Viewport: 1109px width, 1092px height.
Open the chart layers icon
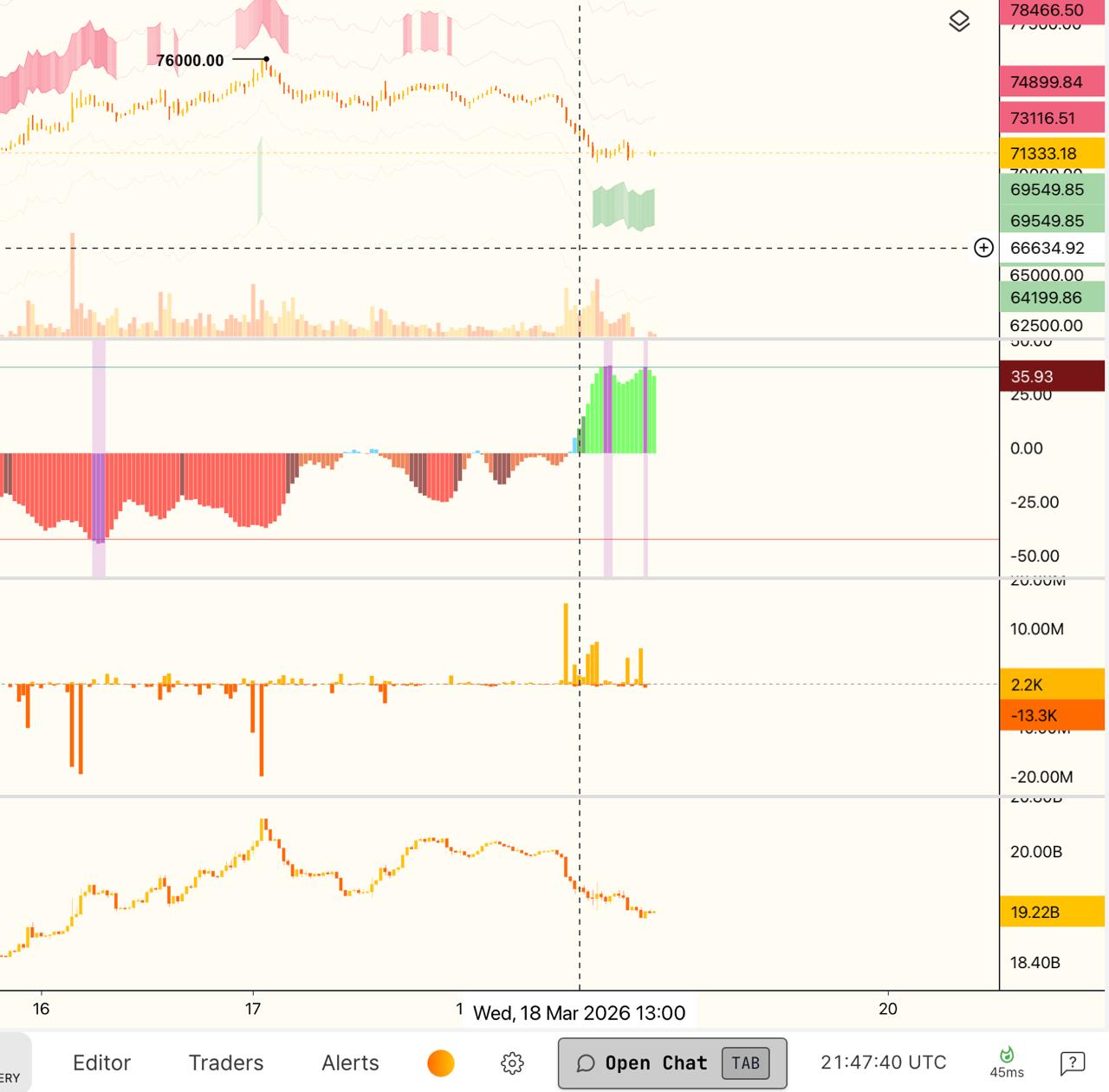tap(958, 21)
